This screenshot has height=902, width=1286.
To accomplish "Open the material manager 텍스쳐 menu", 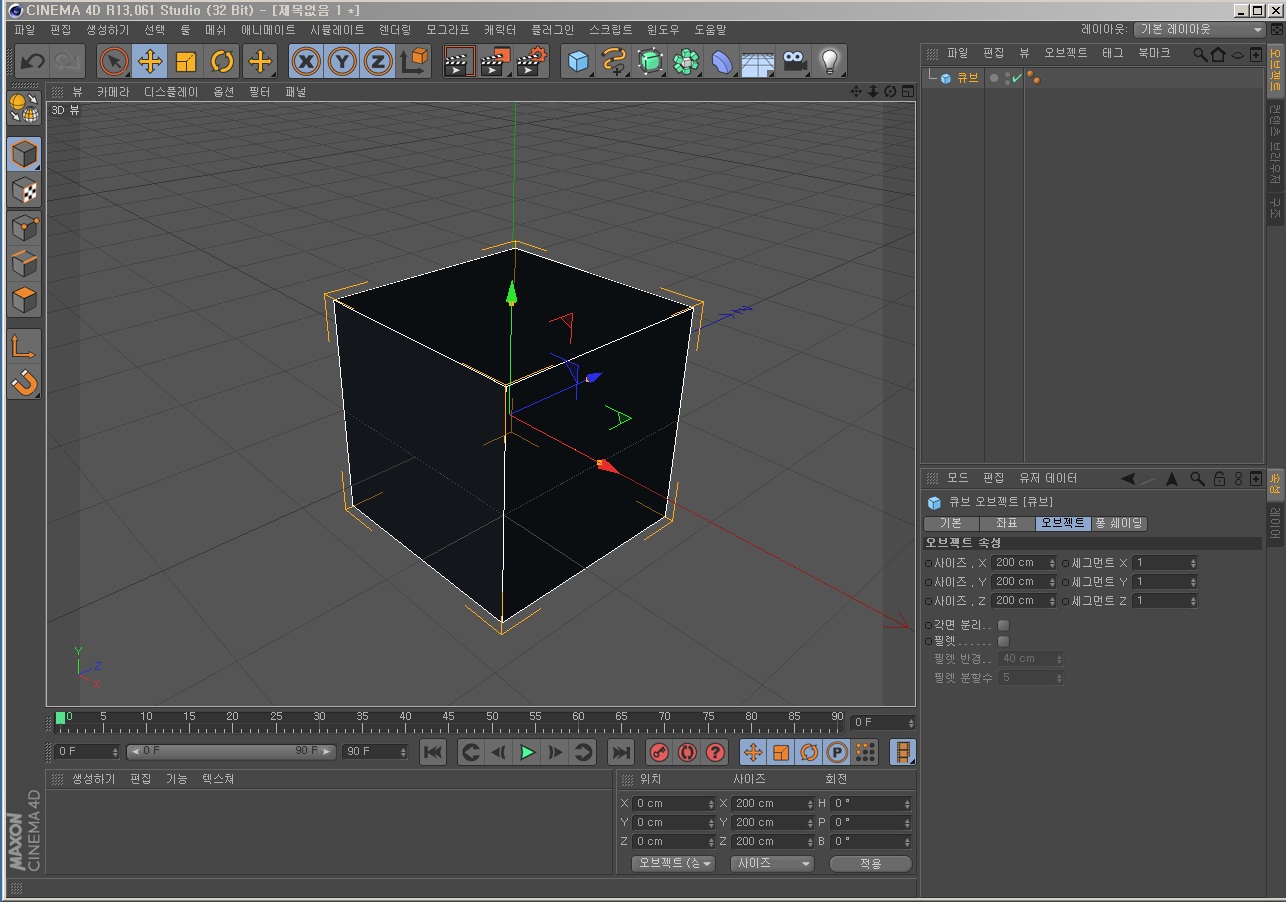I will 218,779.
